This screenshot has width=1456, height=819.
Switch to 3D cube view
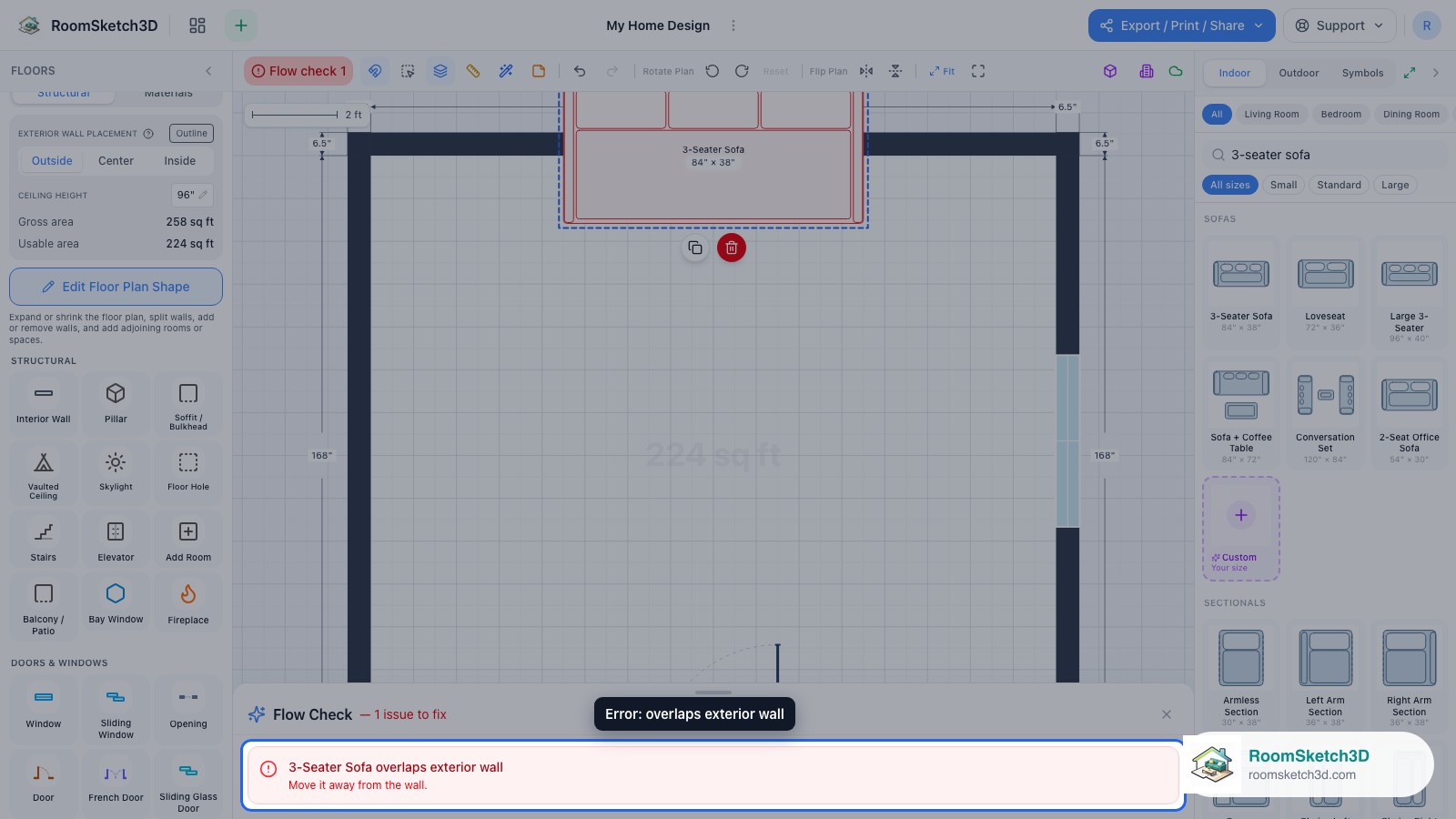tap(1110, 71)
